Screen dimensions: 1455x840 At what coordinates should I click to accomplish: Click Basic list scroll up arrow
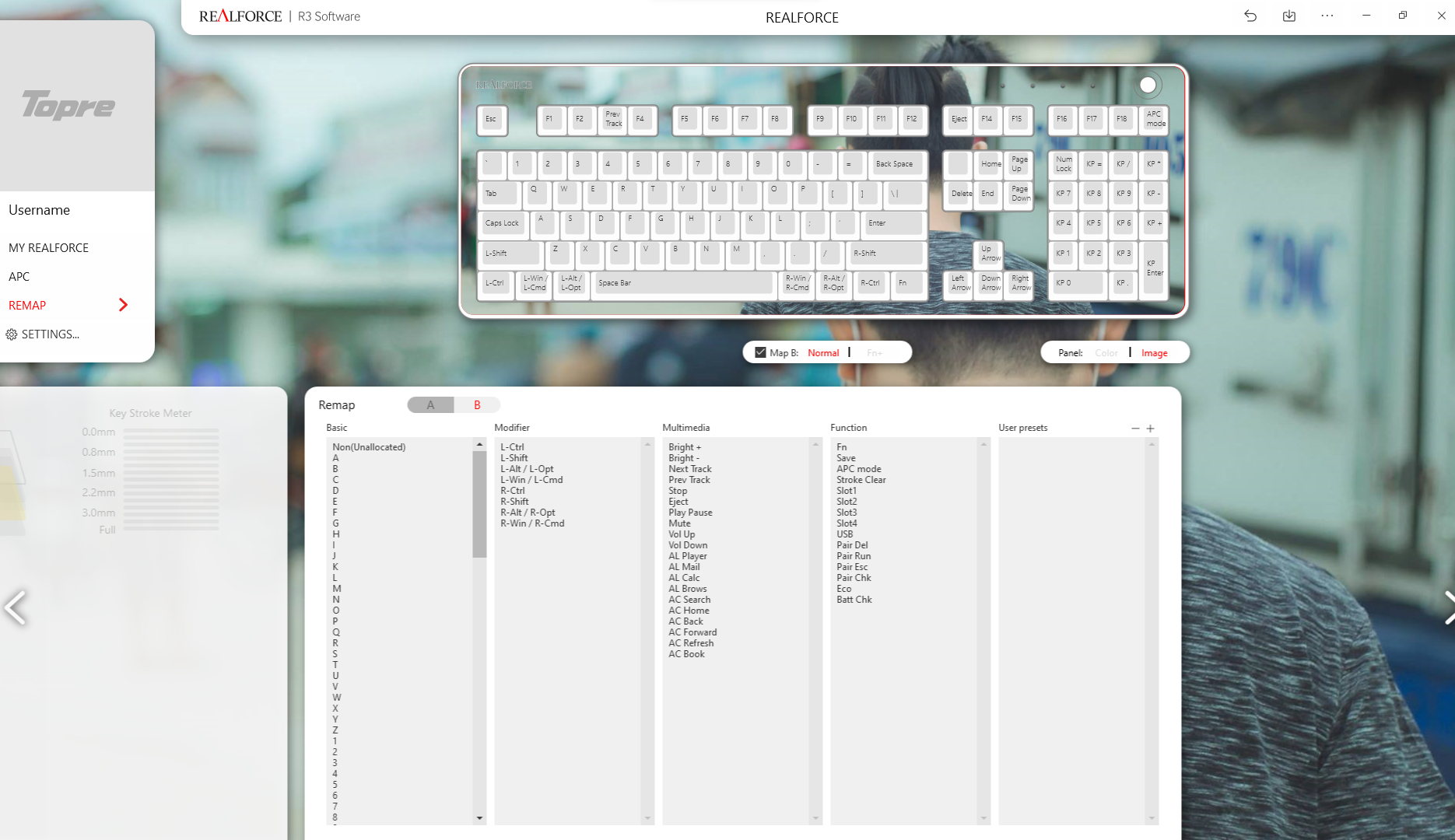point(479,444)
